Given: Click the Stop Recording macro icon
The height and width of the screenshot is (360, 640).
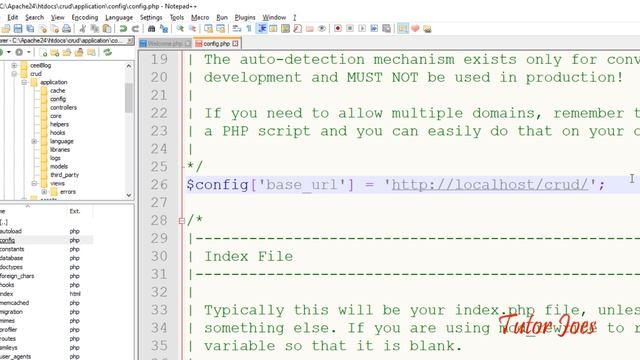Looking at the screenshot, I should coord(350,29).
